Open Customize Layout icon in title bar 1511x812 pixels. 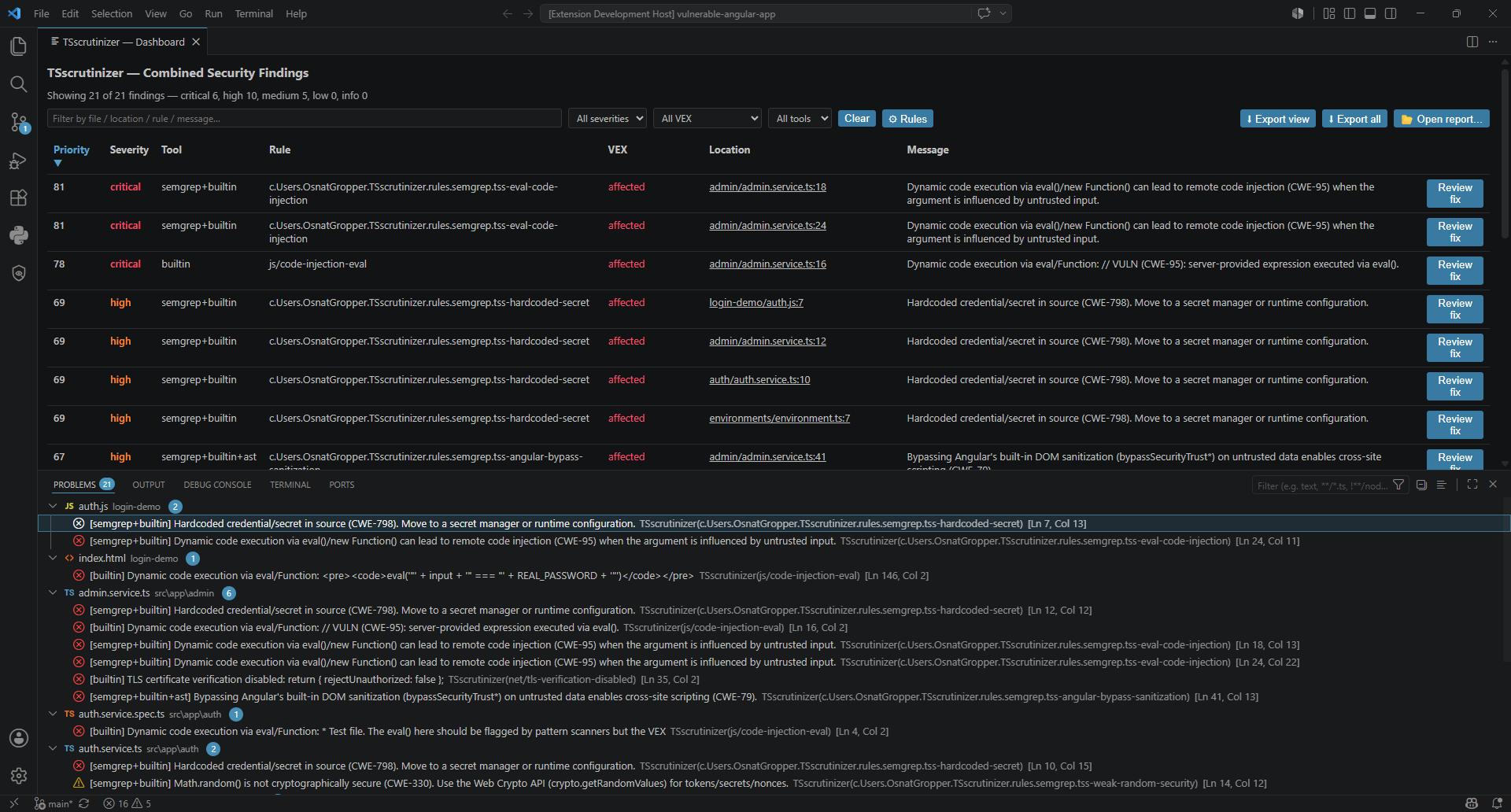pos(1329,13)
